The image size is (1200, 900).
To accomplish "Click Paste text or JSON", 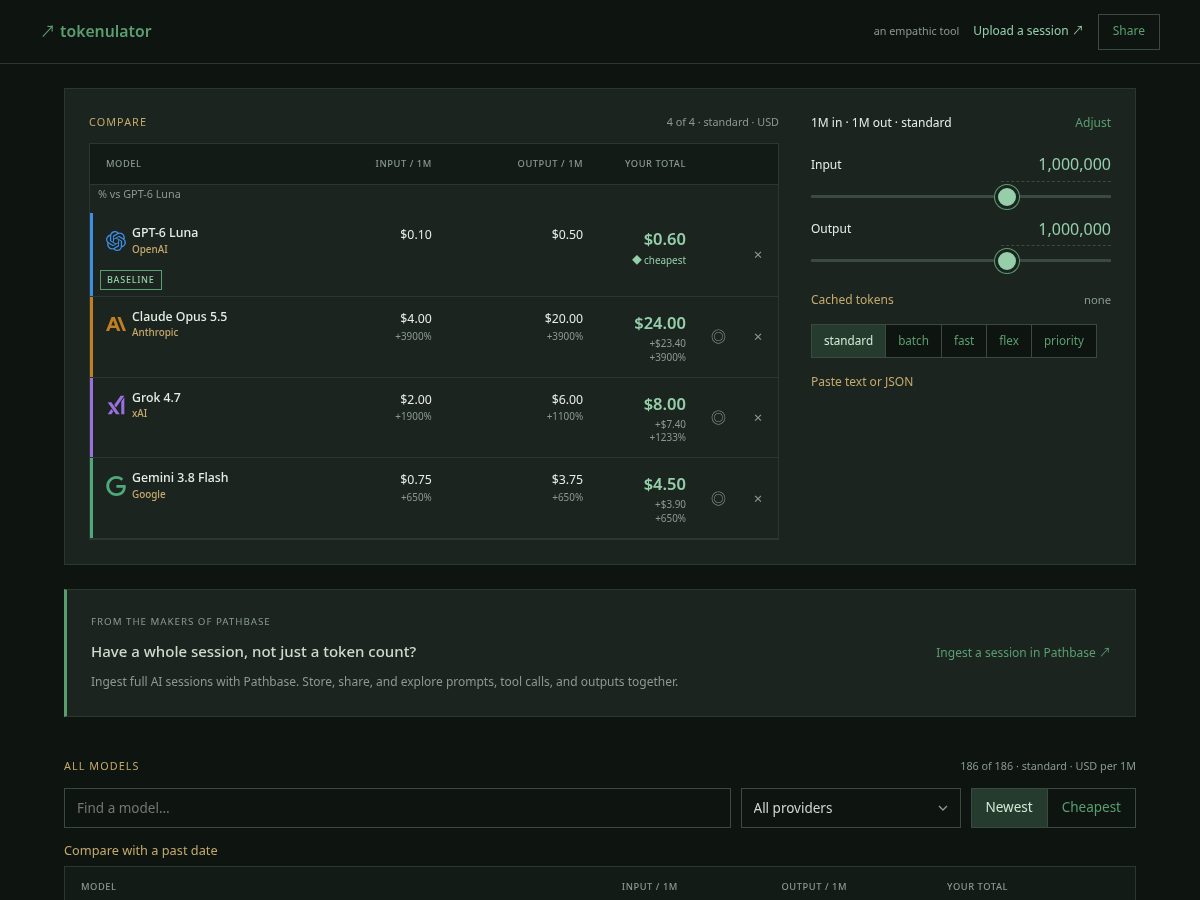I will (x=862, y=382).
